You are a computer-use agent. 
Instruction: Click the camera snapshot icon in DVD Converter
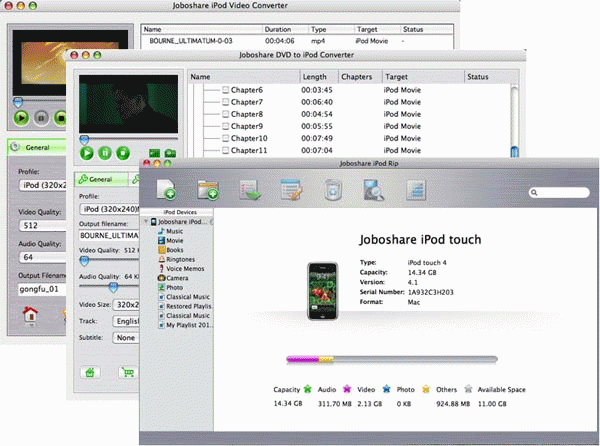pos(170,153)
